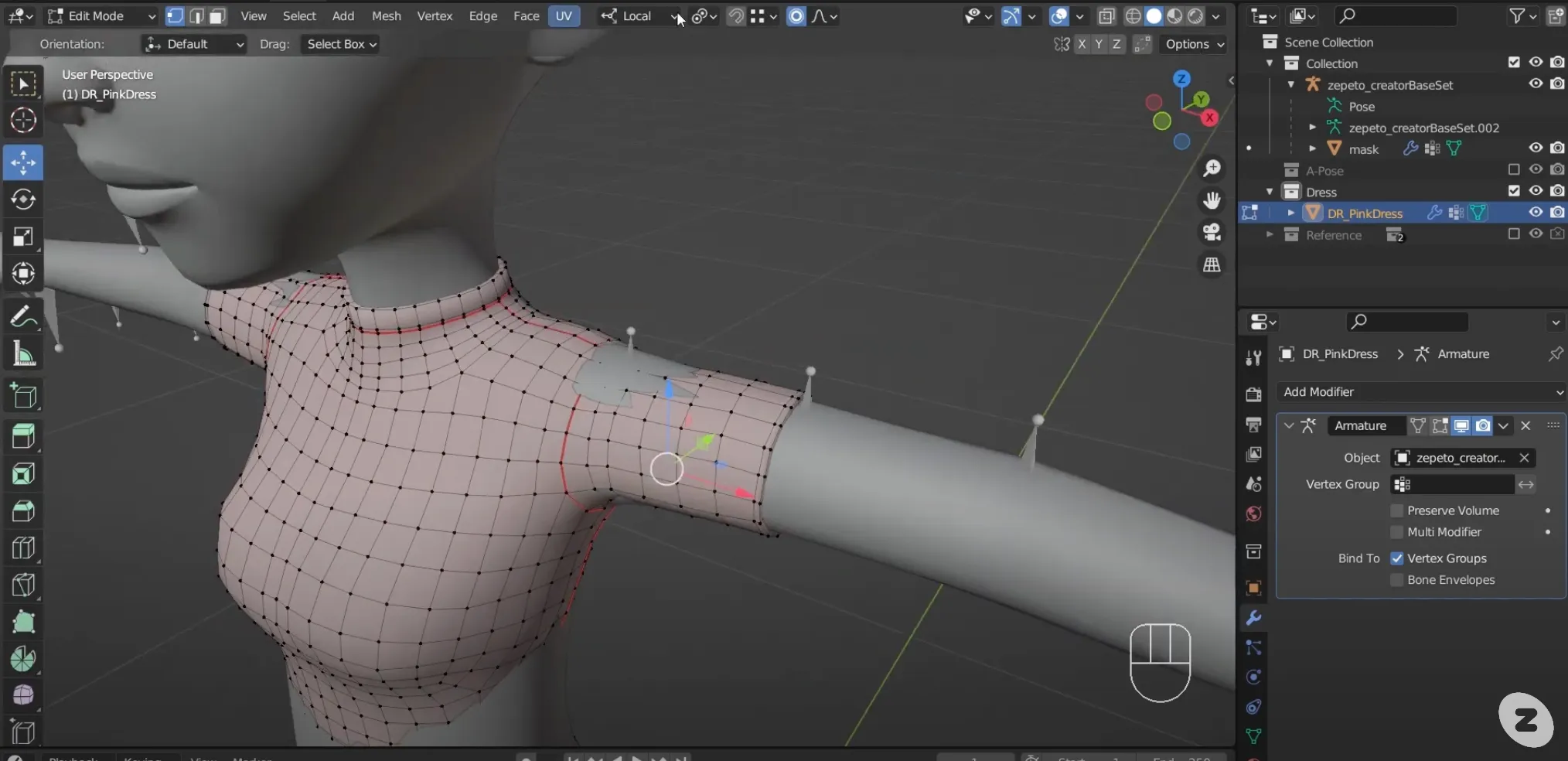Viewport: 1568px width, 761px height.
Task: Hide DR_PinkDress in viewport
Action: pos(1536,213)
